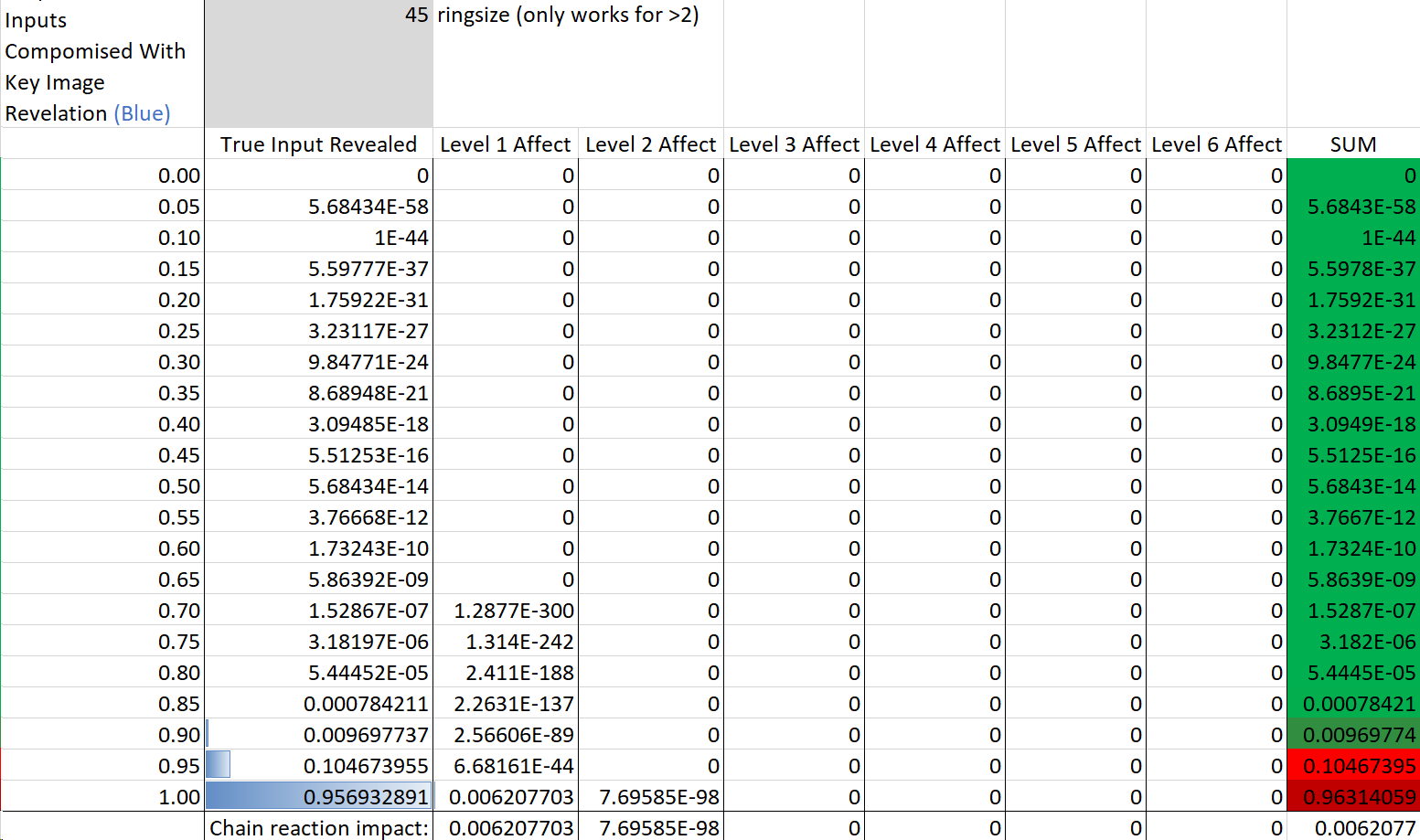
Task: Select cell with value 5.51253E-16
Action: click(x=318, y=454)
